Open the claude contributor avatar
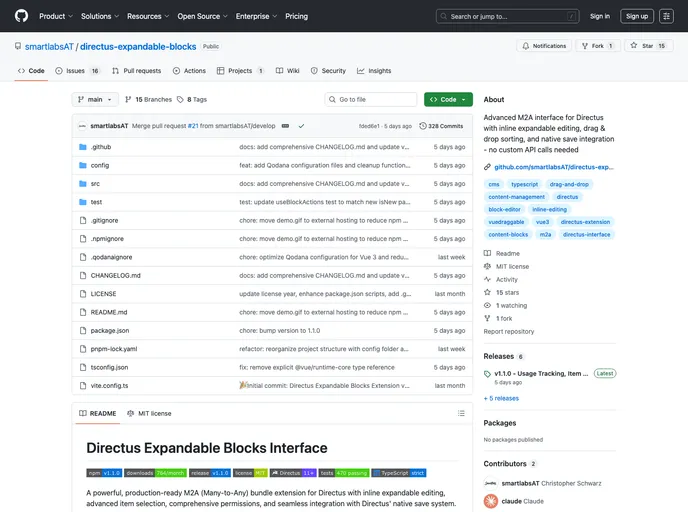 pos(491,501)
